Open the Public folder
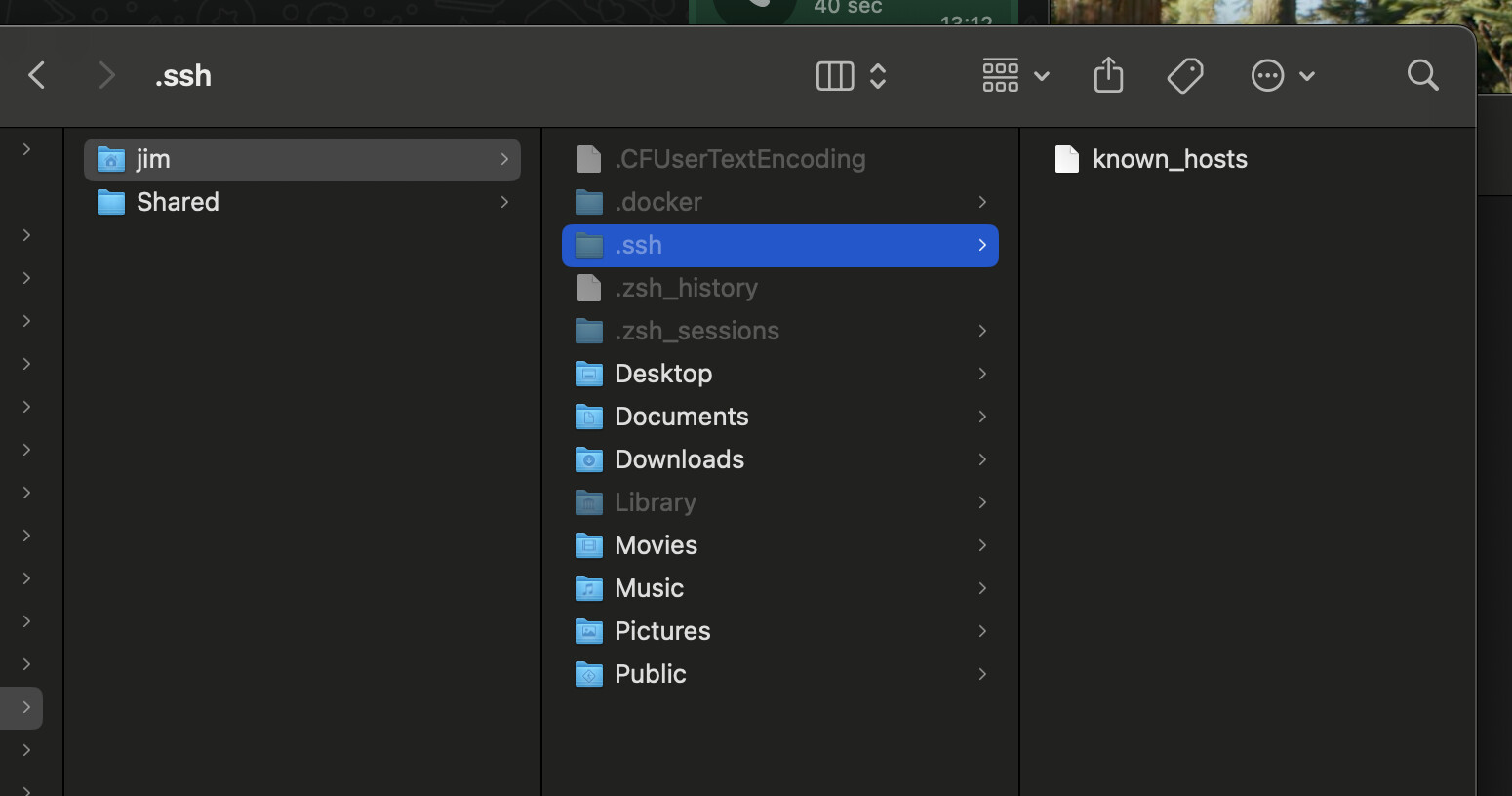This screenshot has height=796, width=1512. point(780,674)
